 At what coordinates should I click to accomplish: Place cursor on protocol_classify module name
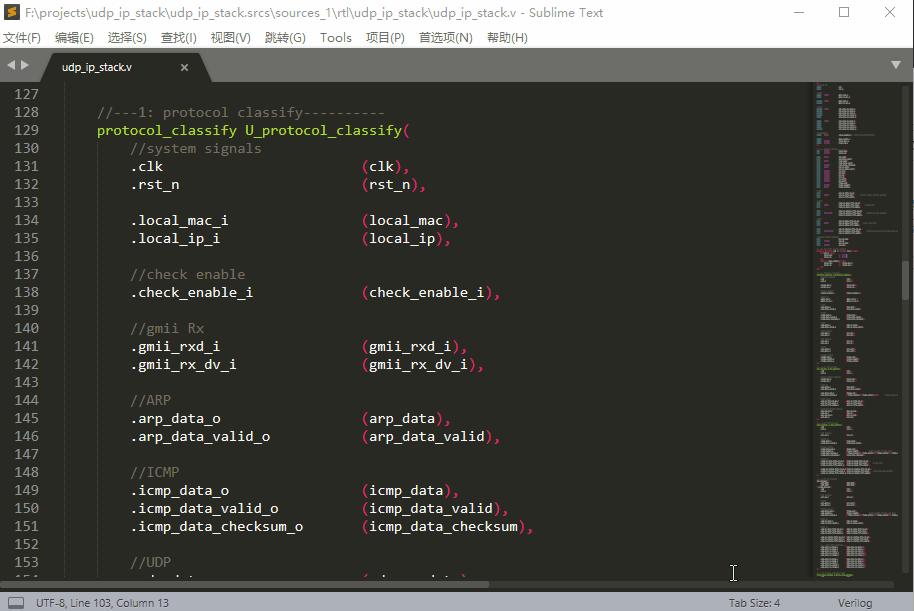point(167,130)
